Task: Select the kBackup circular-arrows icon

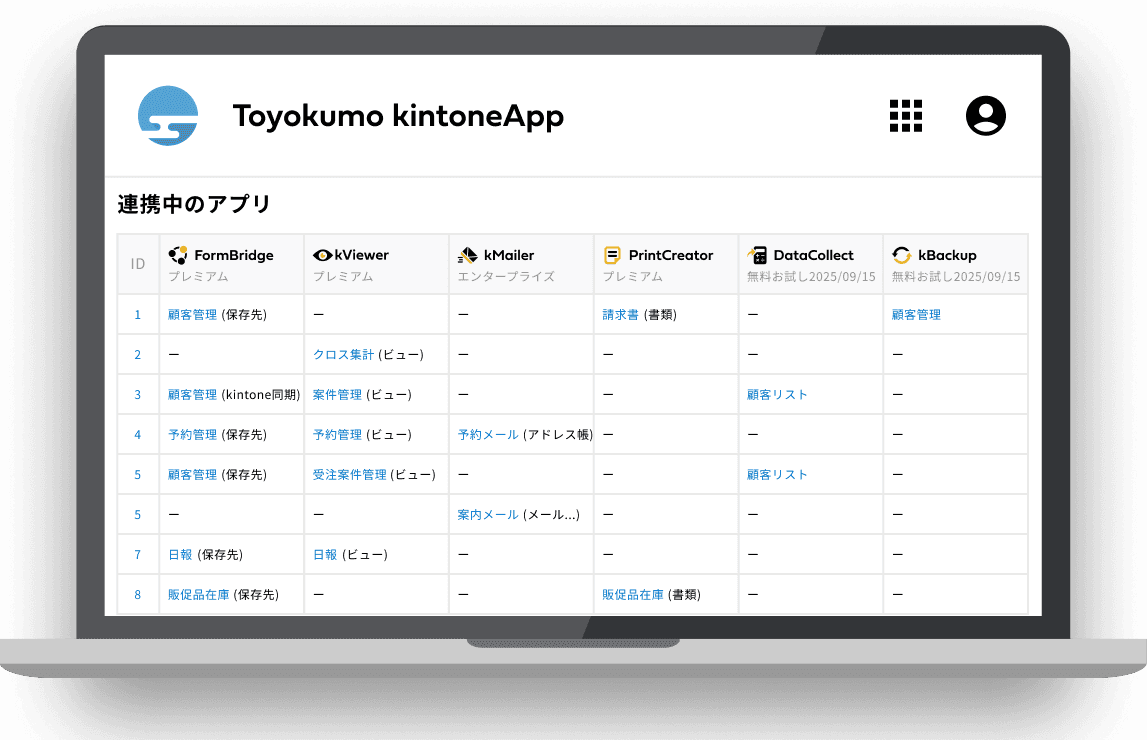Action: click(x=900, y=255)
